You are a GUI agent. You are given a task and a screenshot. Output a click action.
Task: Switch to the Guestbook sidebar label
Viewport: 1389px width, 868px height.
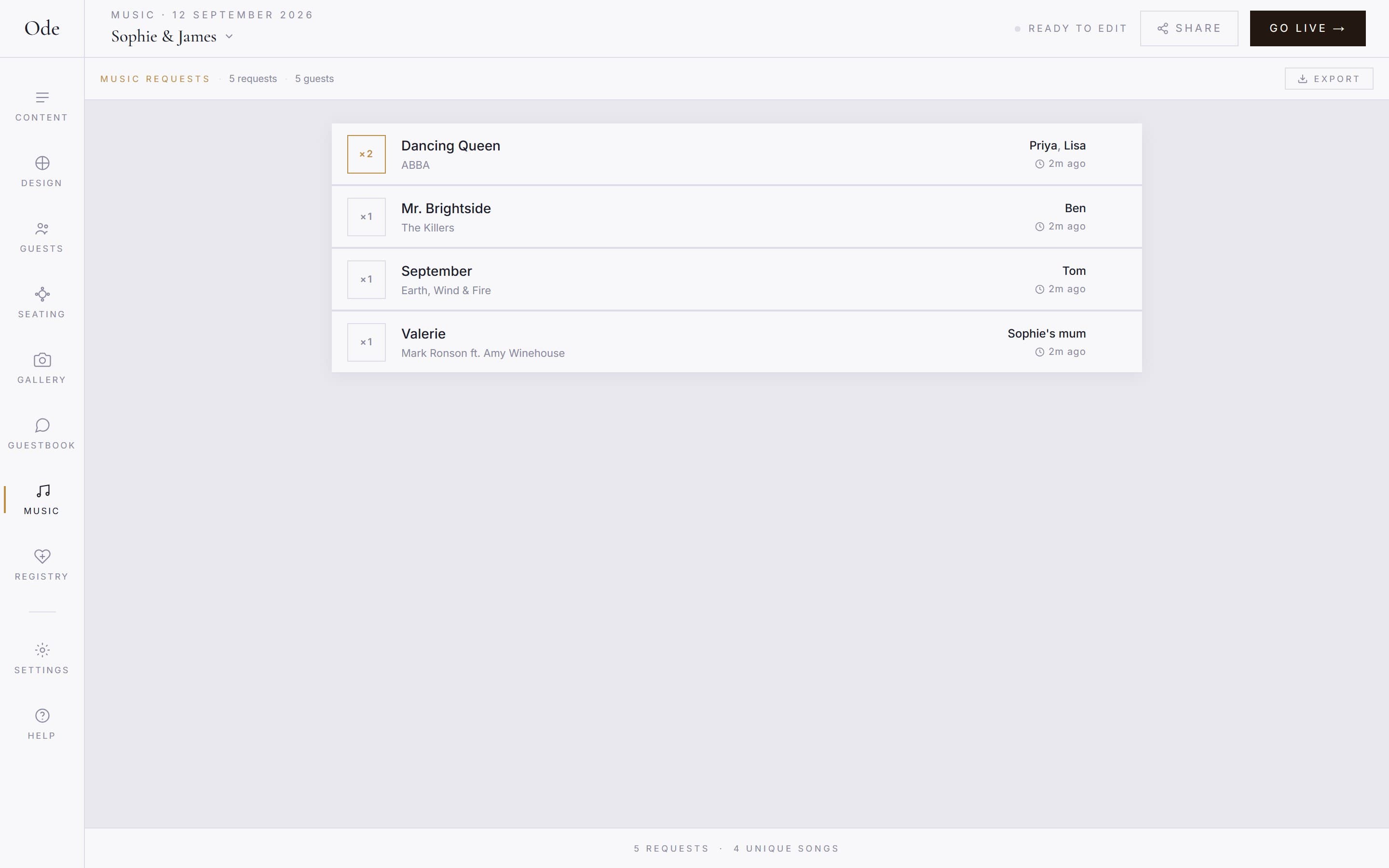(42, 446)
